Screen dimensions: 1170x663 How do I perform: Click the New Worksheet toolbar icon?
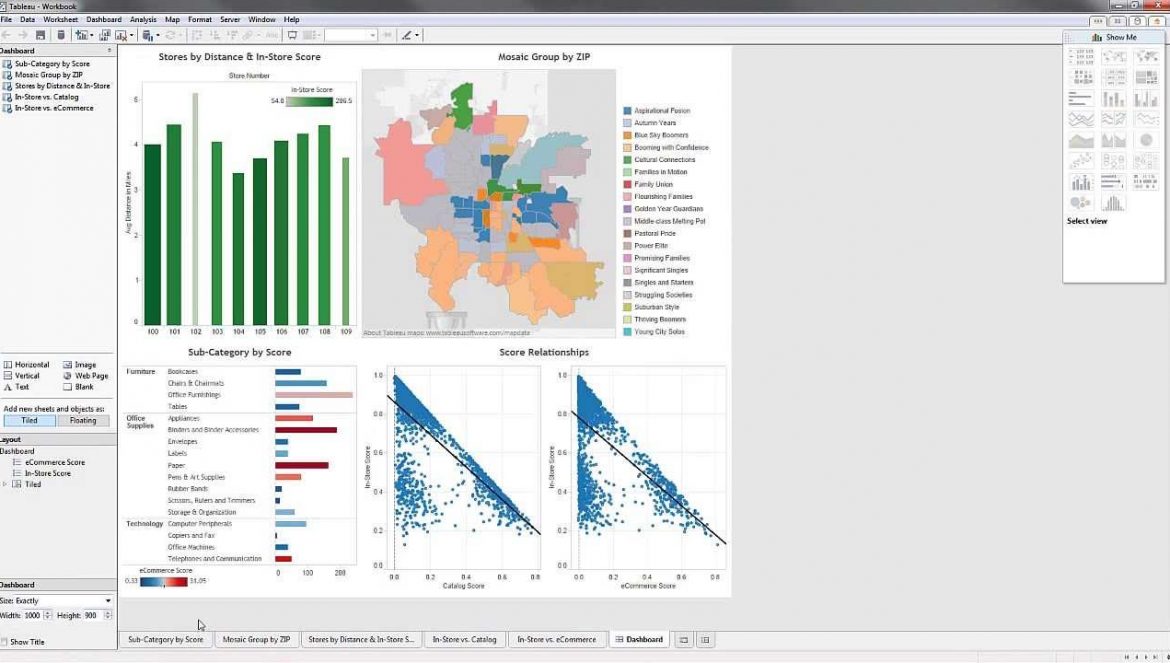84,33
